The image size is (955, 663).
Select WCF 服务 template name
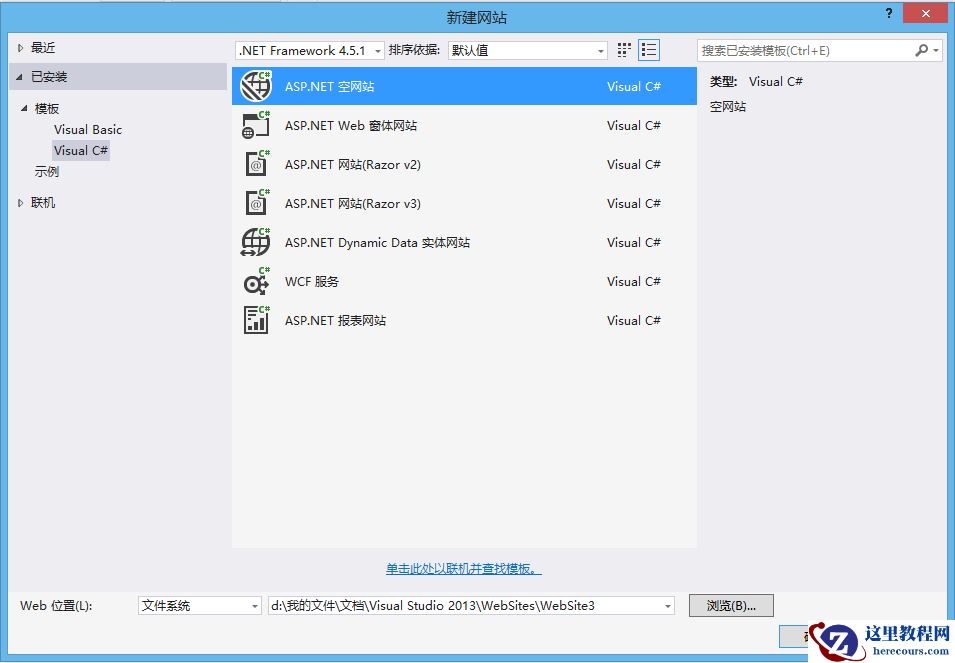(311, 281)
